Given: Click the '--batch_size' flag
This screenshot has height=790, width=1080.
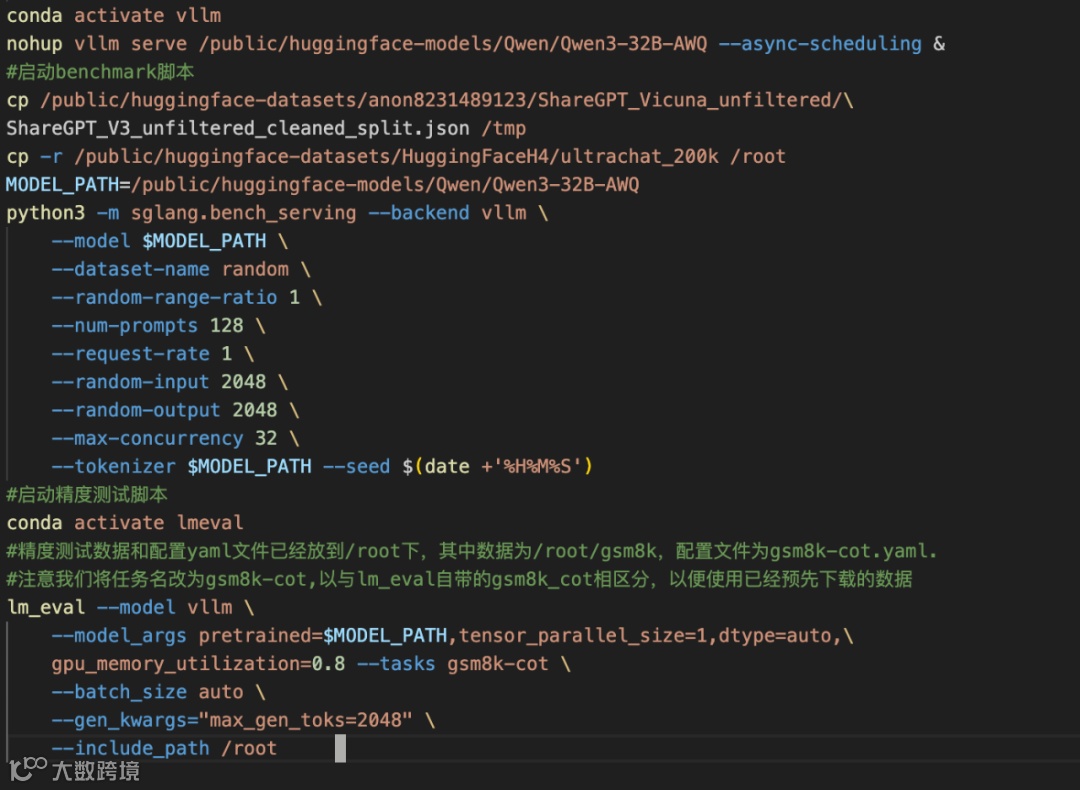Looking at the screenshot, I should pyautogui.click(x=119, y=692).
